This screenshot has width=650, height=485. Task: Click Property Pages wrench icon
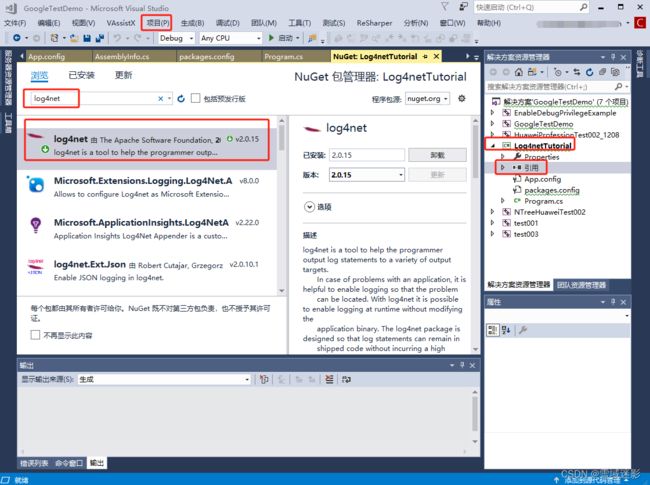click(523, 330)
